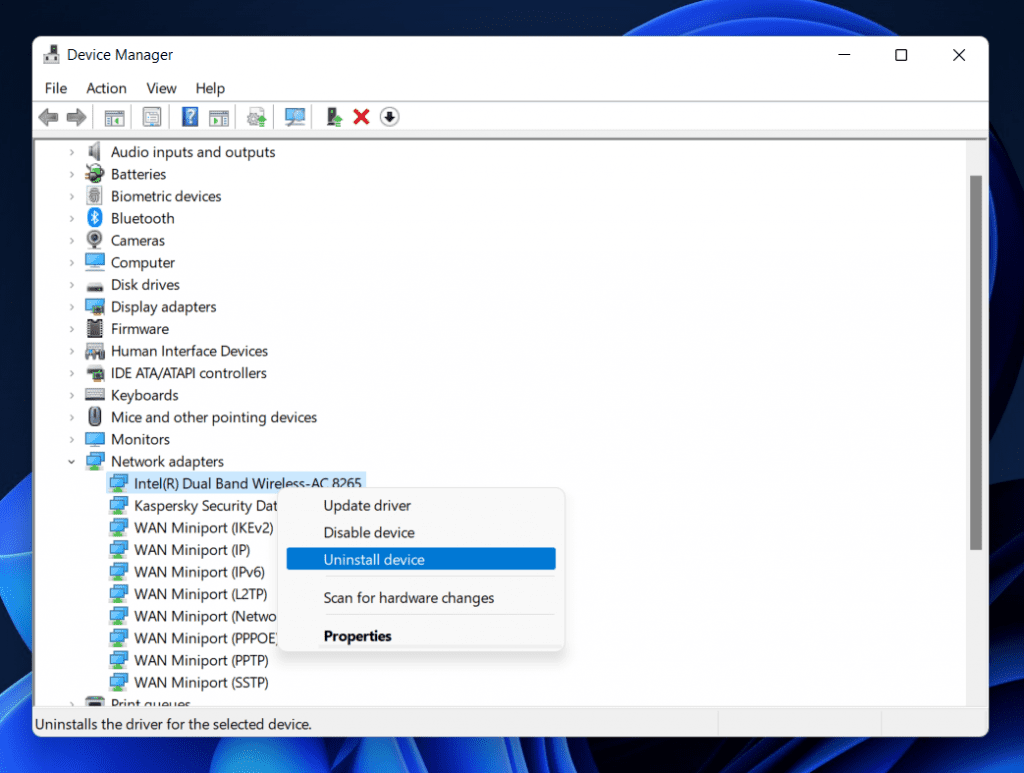Screen dimensions: 1024x773
Task: Open the View menu
Action: (x=161, y=88)
